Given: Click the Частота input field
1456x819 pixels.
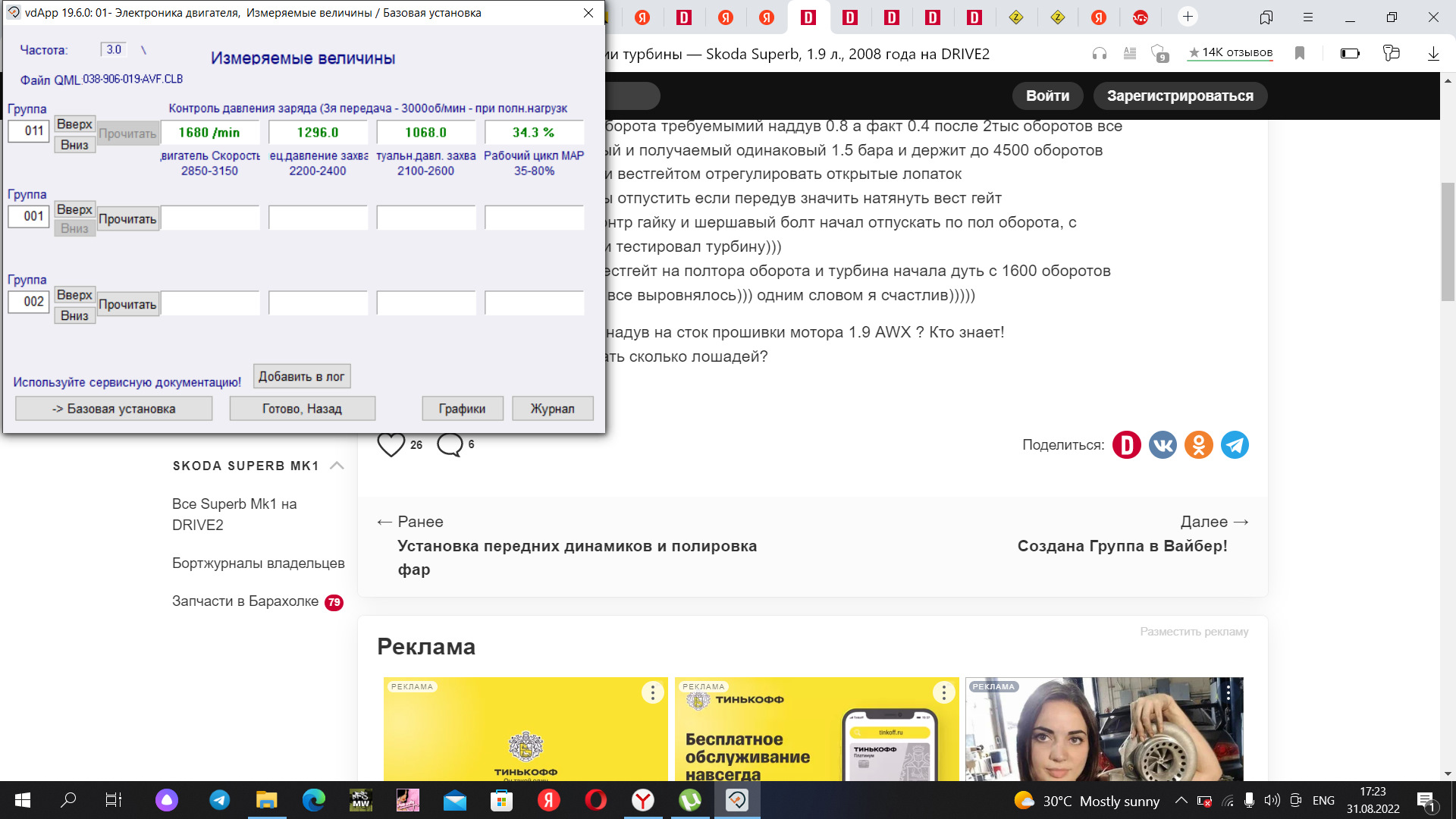Looking at the screenshot, I should pyautogui.click(x=114, y=49).
